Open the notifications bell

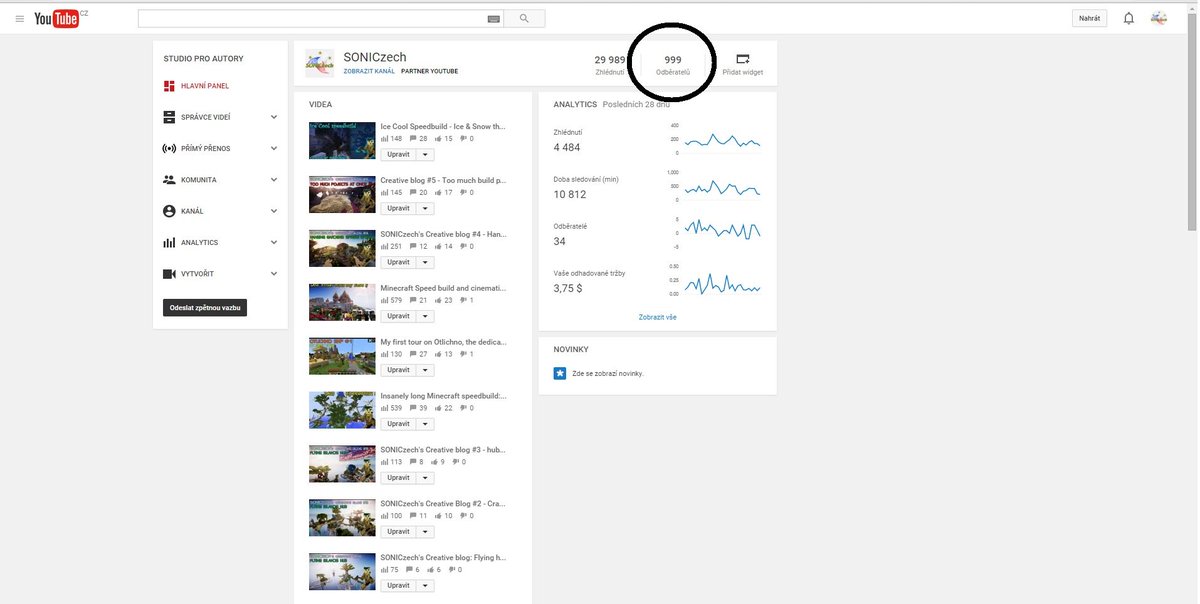coord(1129,18)
